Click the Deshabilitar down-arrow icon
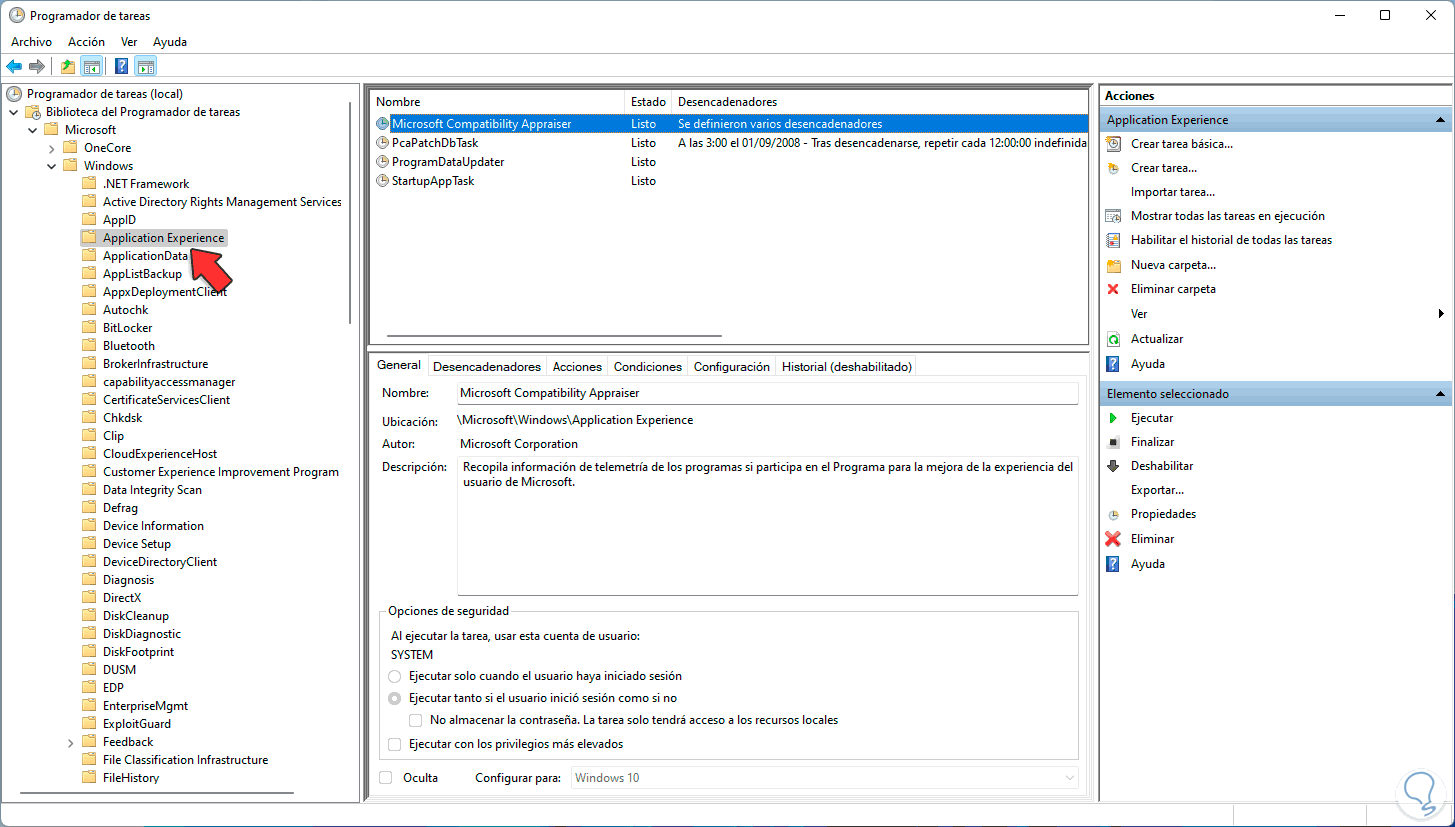This screenshot has width=1455, height=827. click(x=1113, y=466)
